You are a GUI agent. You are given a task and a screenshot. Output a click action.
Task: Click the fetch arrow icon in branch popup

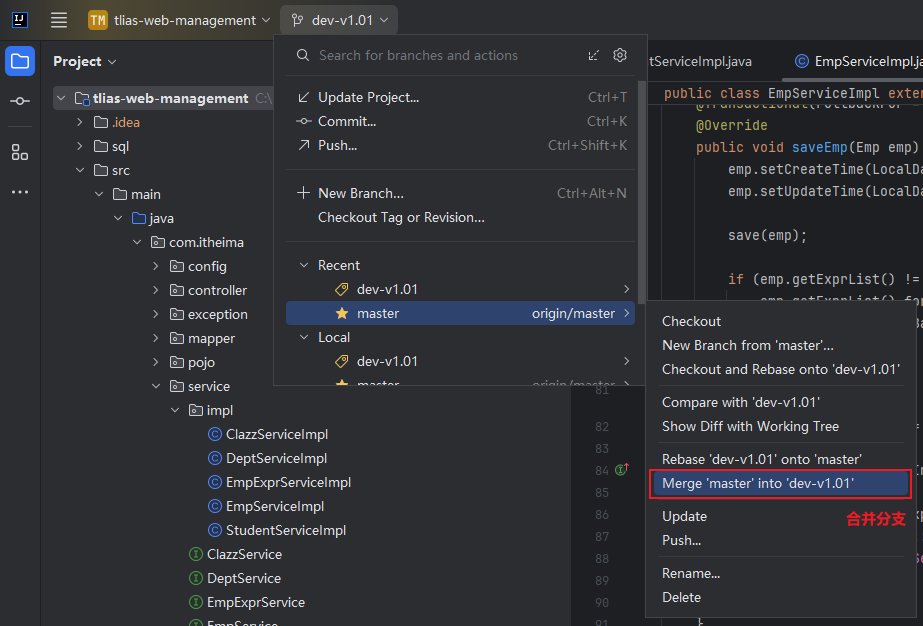tap(593, 55)
